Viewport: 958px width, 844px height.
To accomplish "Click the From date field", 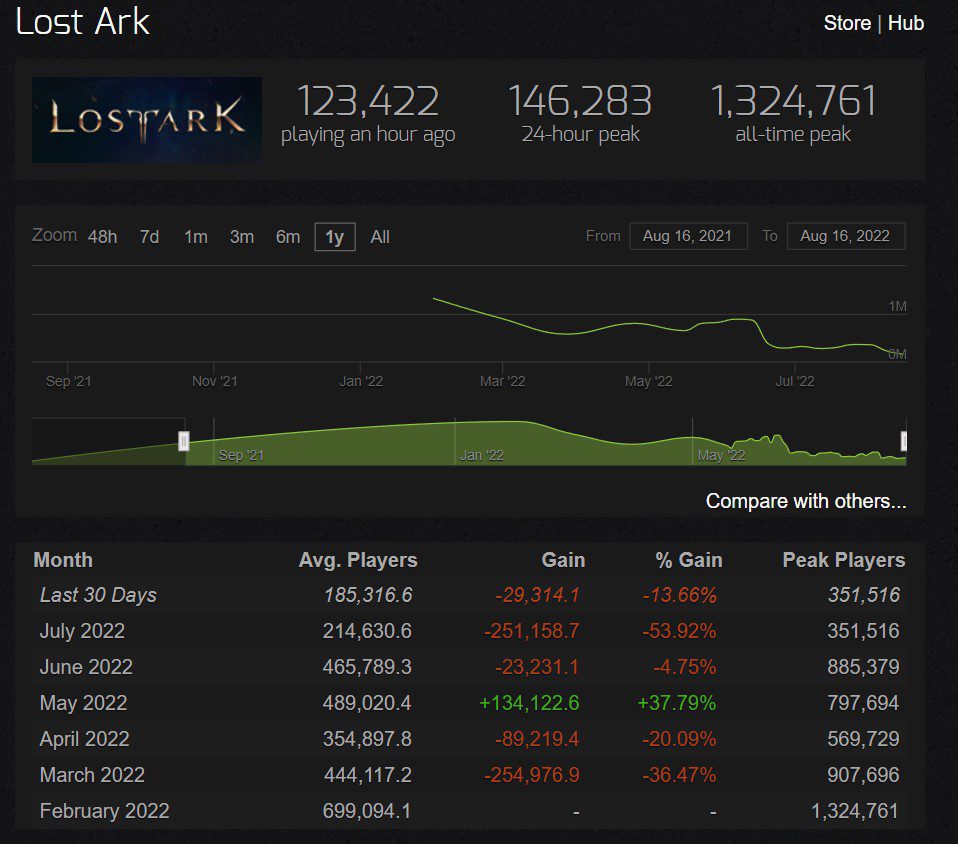I will 688,236.
